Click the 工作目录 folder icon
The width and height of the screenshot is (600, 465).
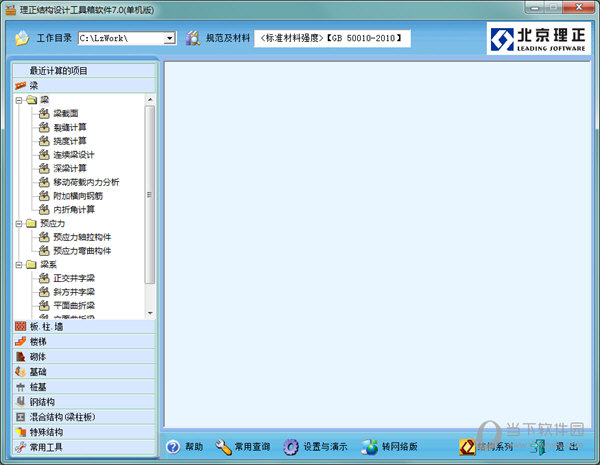[x=22, y=38]
